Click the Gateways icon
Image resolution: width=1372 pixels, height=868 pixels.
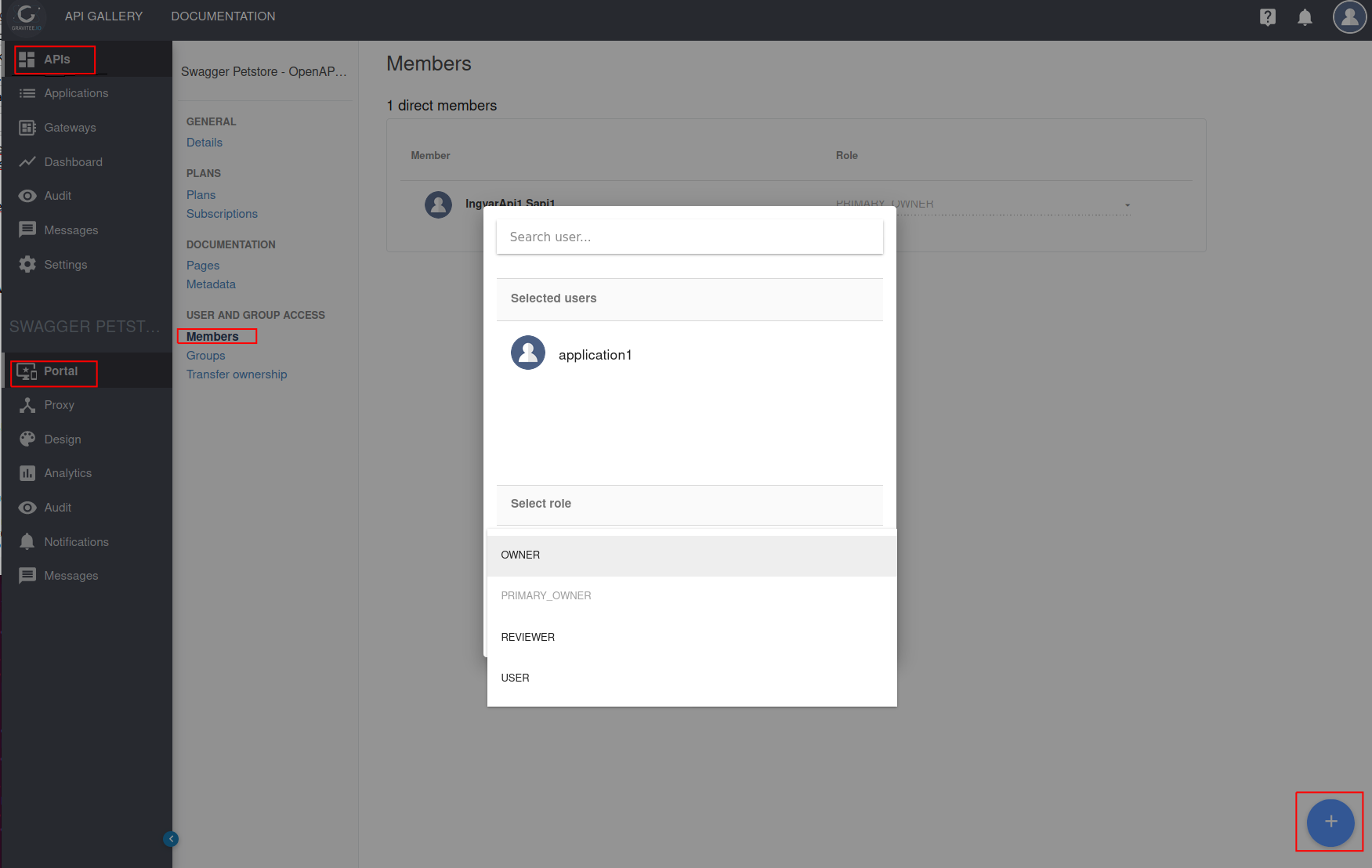point(27,128)
